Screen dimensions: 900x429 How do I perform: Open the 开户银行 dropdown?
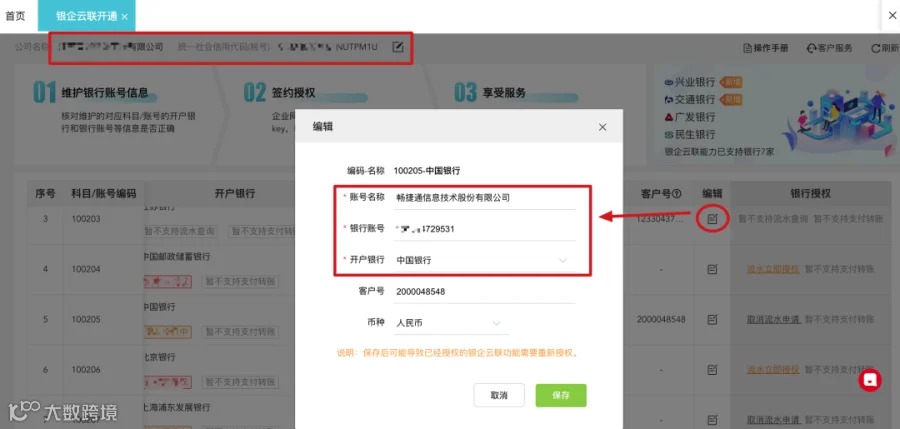pyautogui.click(x=485, y=260)
